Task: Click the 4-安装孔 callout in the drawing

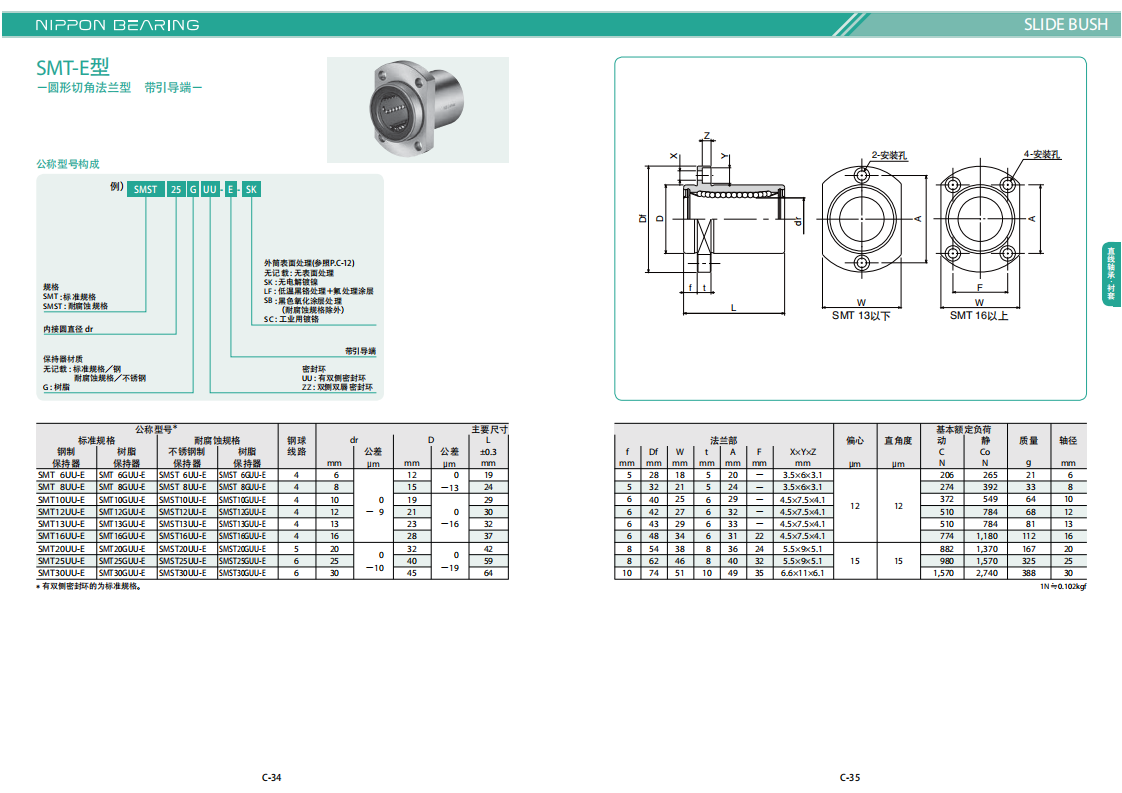Action: pos(1043,155)
